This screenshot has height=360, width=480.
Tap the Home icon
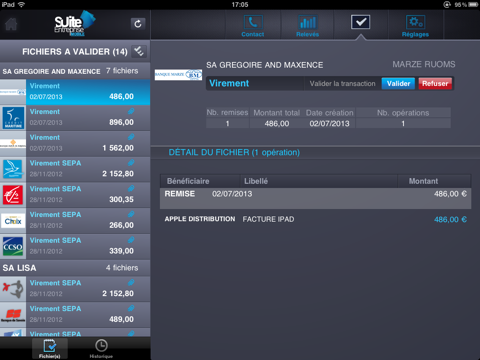[x=11, y=24]
